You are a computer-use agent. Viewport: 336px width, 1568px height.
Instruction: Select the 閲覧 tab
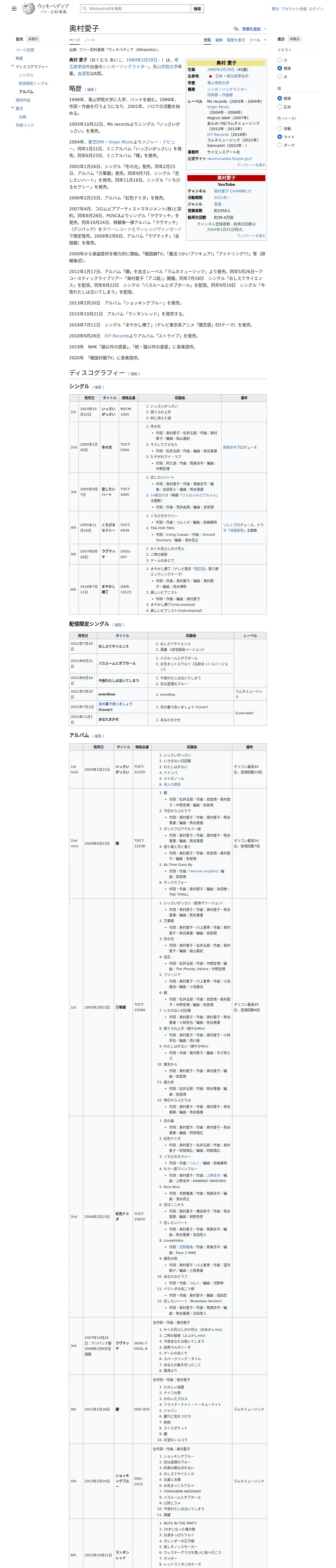[207, 40]
